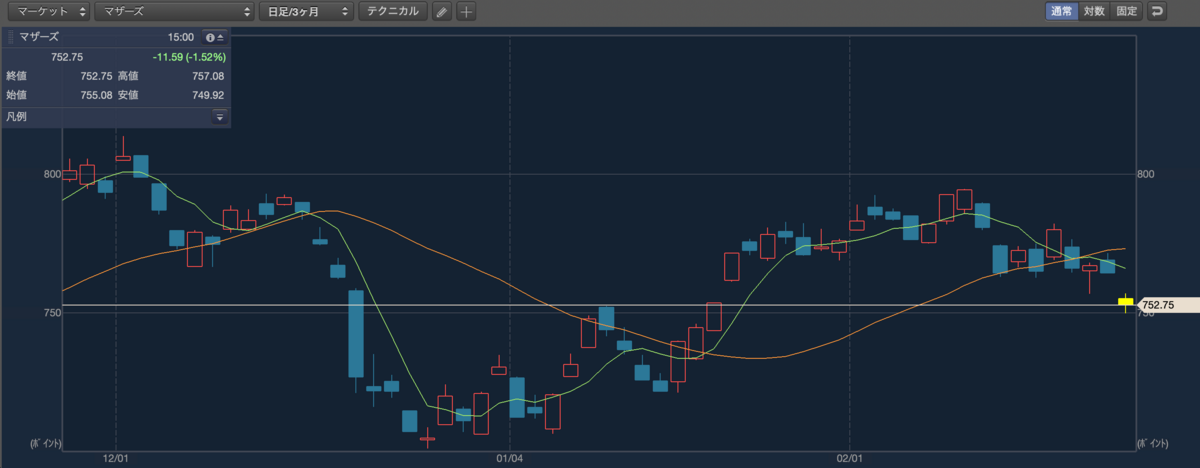1200x468 pixels.
Task: Click the plus icon to add chart
Action: pyautogui.click(x=466, y=12)
